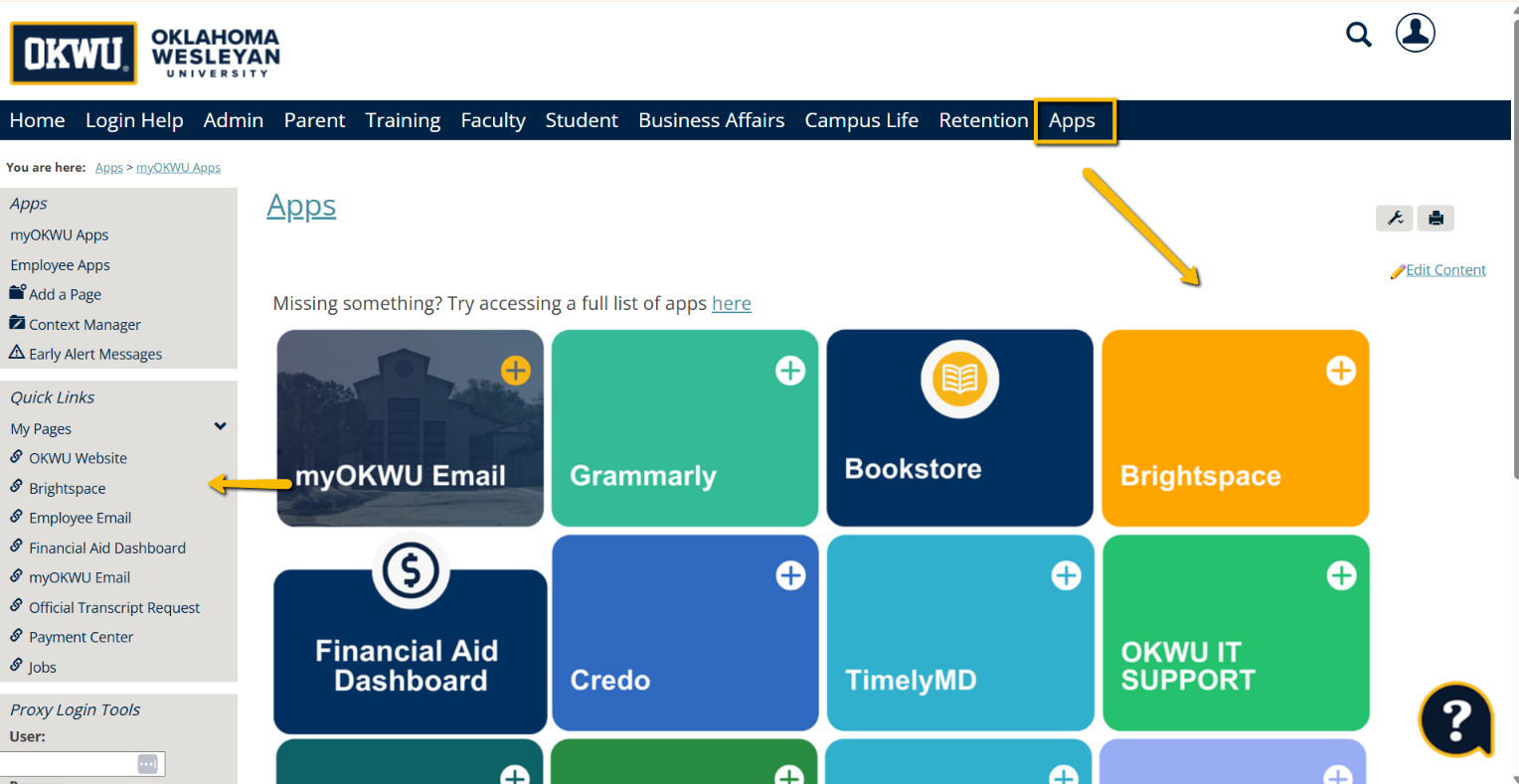Open the TimelyMD app tile
Image resolution: width=1519 pixels, height=784 pixels.
960,633
